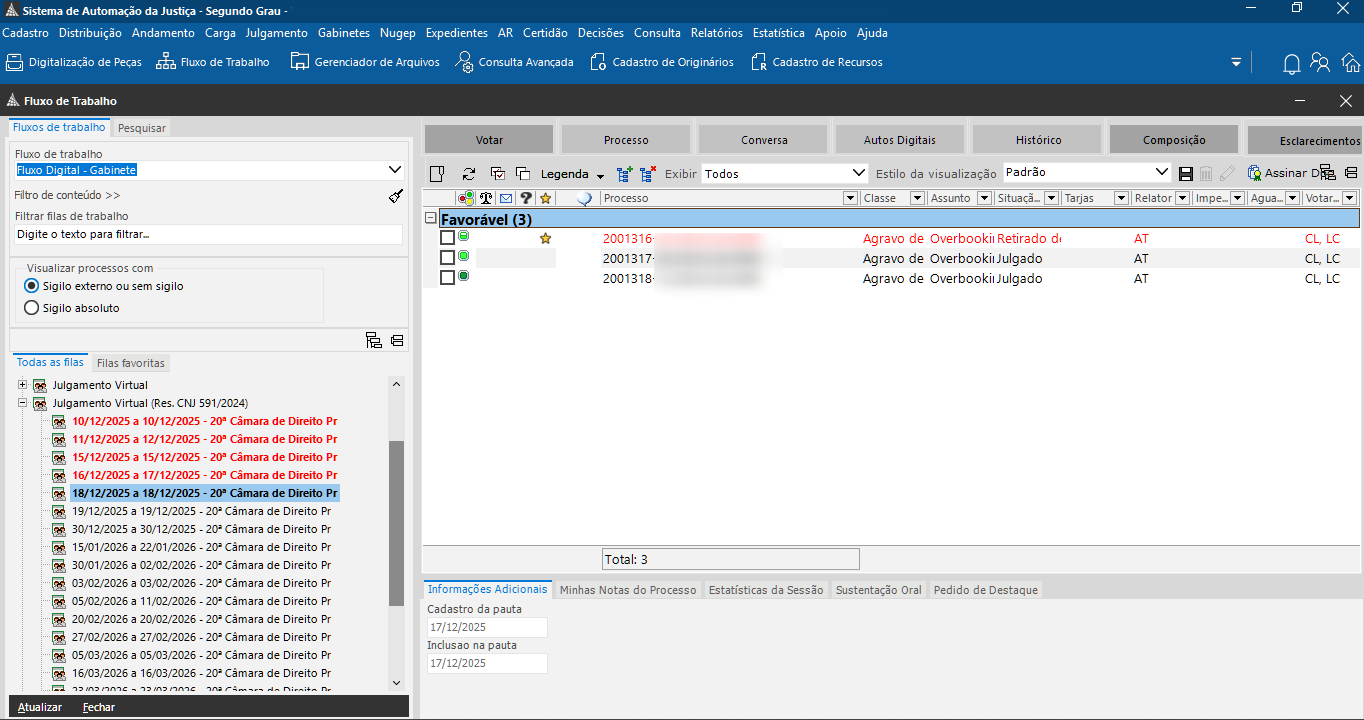Select the Sigilo absoluto radio button
The width and height of the screenshot is (1364, 720).
[x=31, y=308]
